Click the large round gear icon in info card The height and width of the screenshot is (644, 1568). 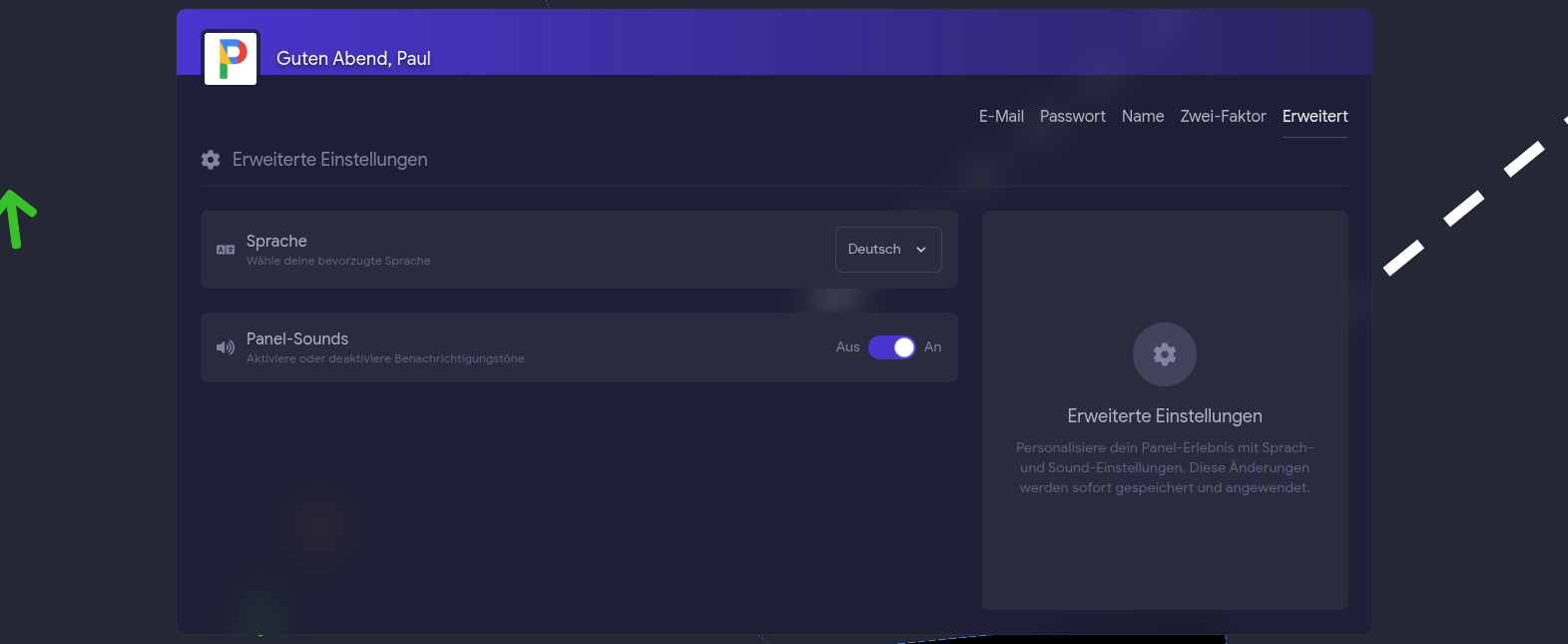(x=1165, y=354)
